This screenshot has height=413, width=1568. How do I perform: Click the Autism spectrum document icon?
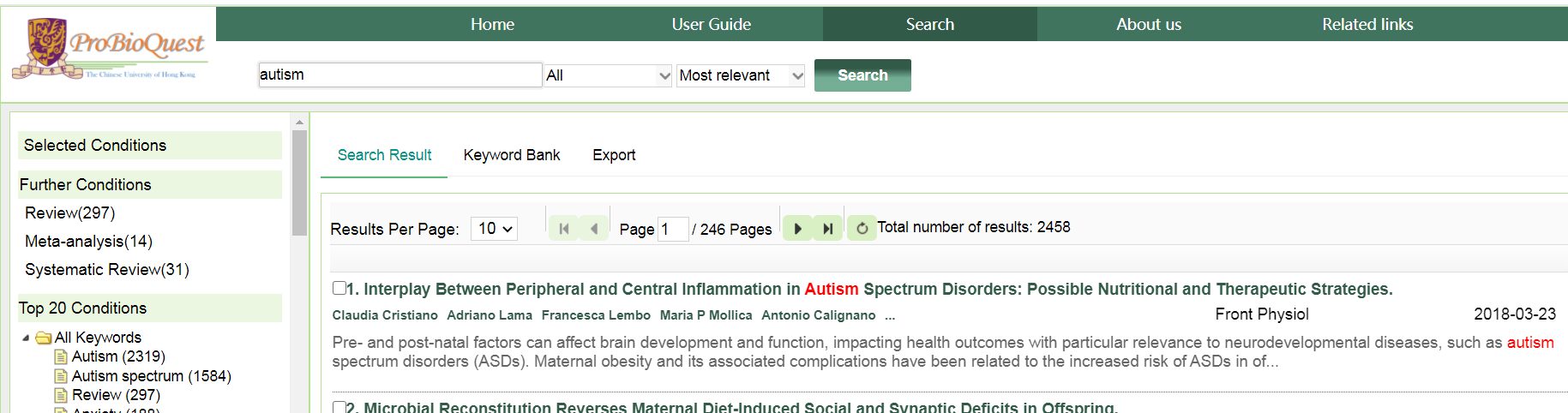[61, 376]
